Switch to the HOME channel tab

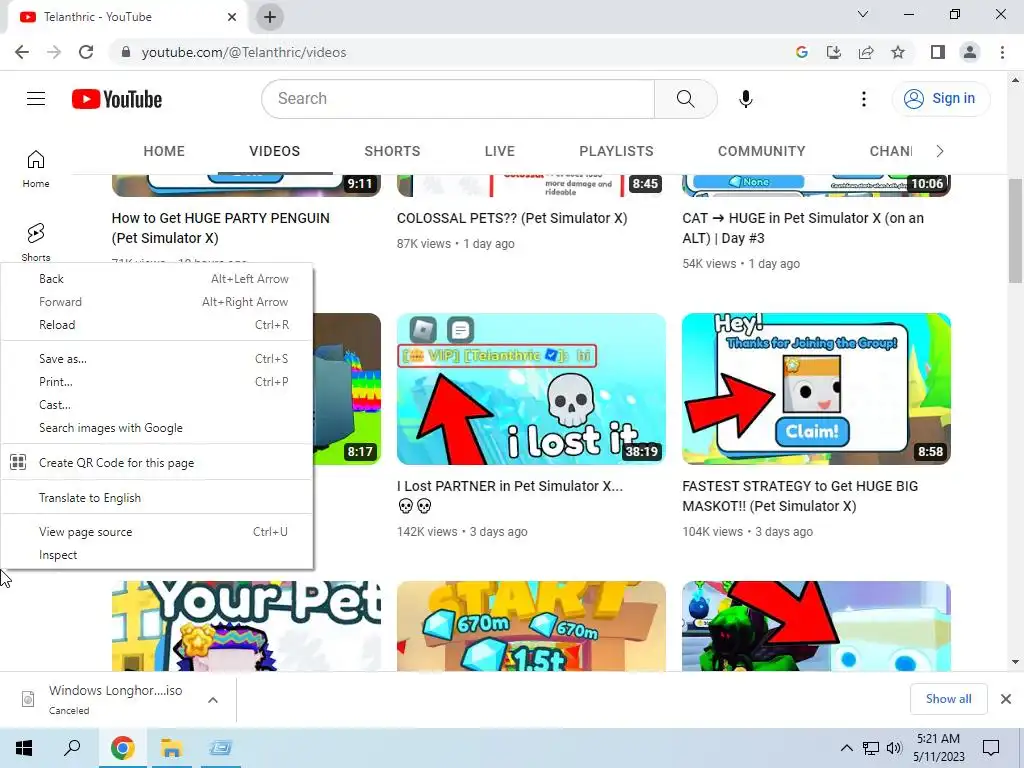164,151
